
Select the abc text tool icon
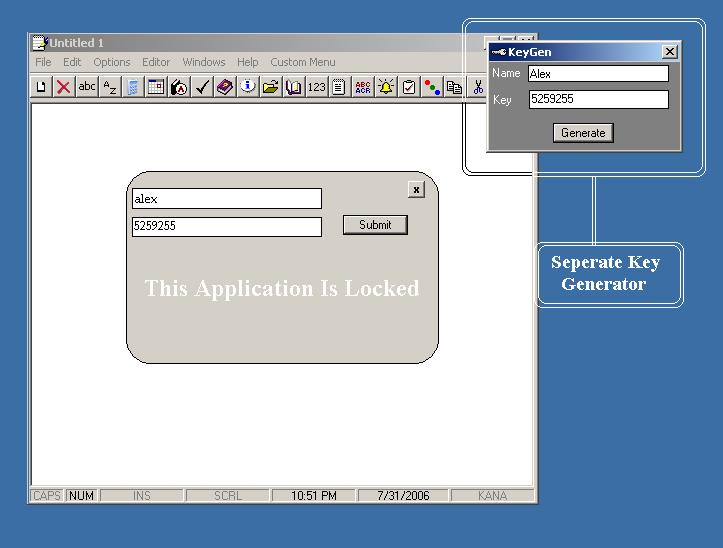[87, 88]
